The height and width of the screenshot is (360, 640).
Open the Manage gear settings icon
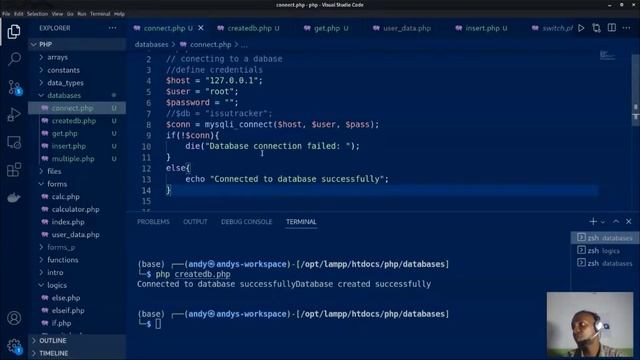click(x=14, y=346)
